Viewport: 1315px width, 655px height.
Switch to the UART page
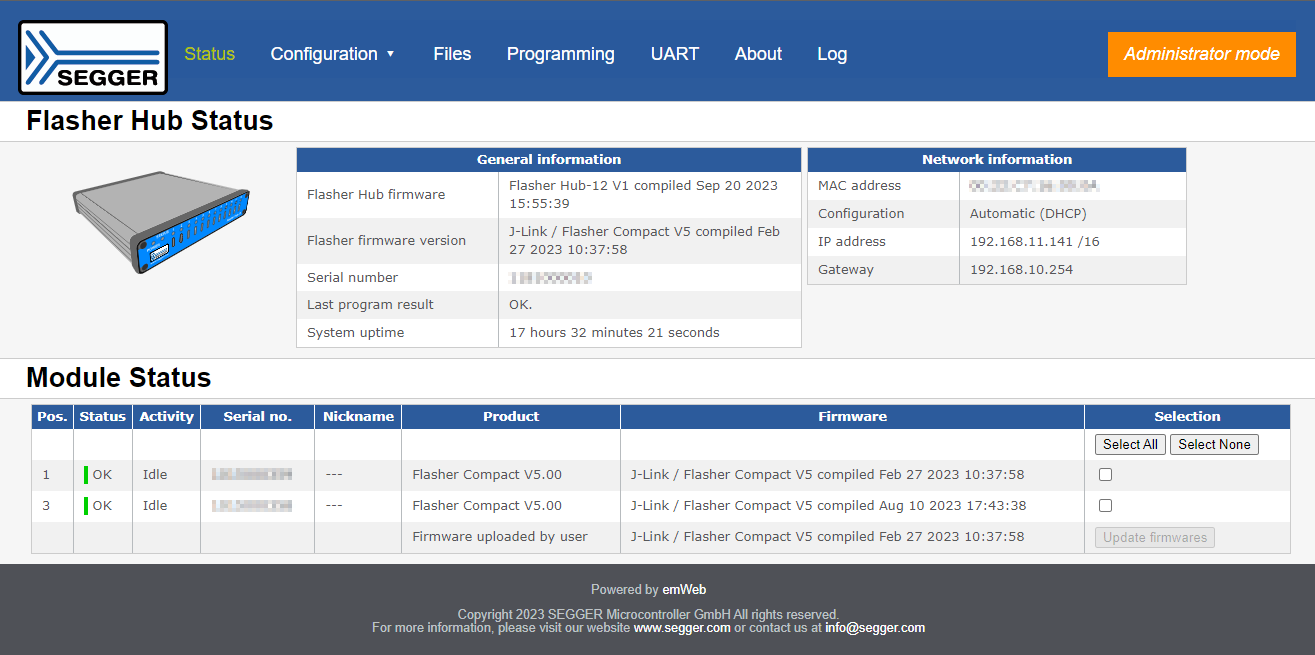[x=674, y=54]
